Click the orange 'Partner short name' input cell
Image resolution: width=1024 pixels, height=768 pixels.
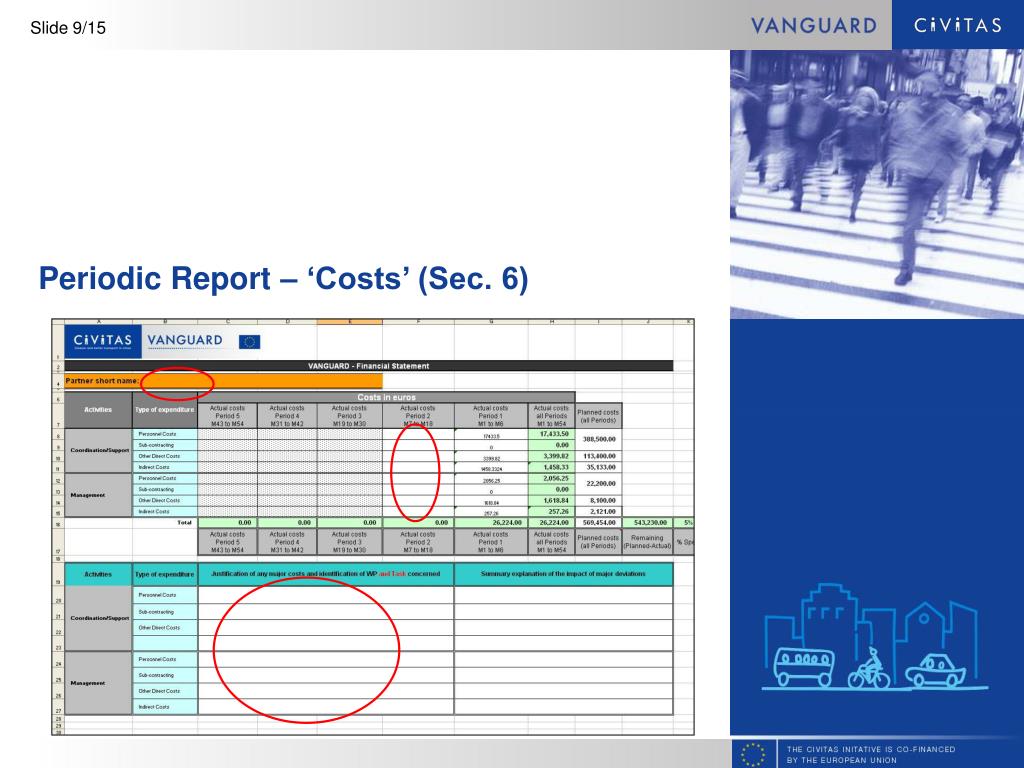223,381
